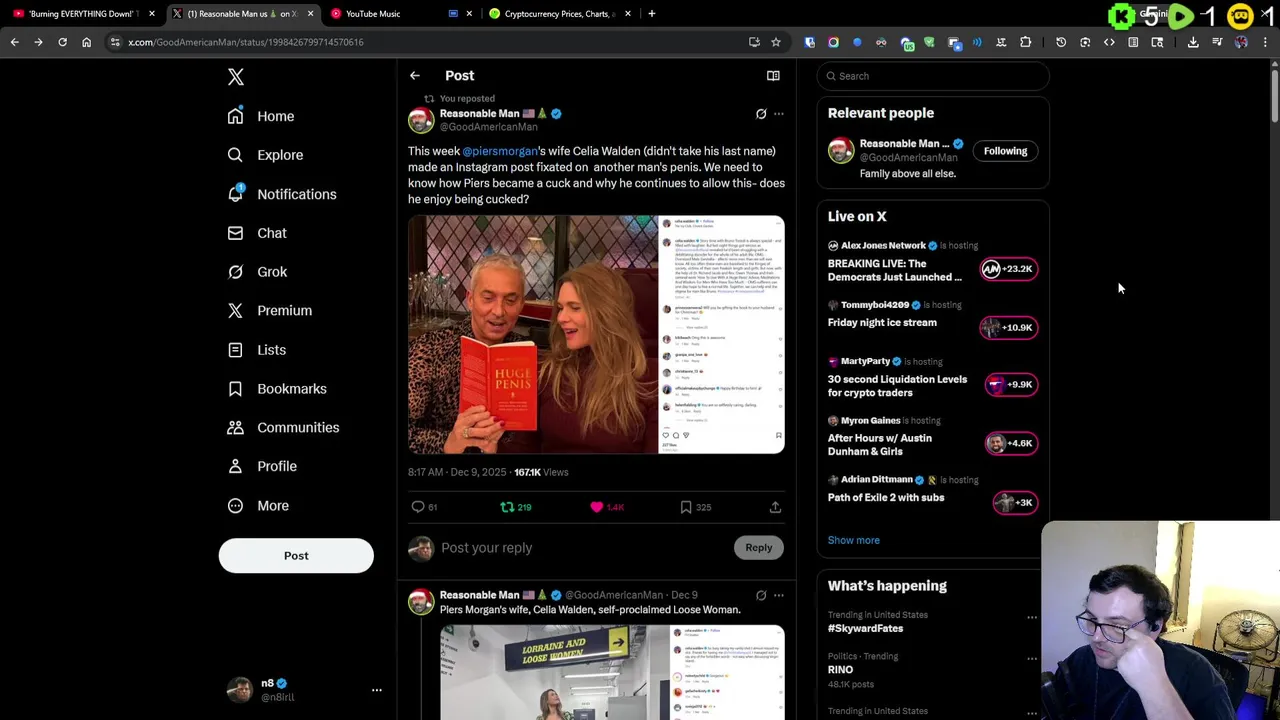Viewport: 1280px width, 720px height.
Task: Open Reasonable Man avatar on main post
Action: click(x=421, y=120)
